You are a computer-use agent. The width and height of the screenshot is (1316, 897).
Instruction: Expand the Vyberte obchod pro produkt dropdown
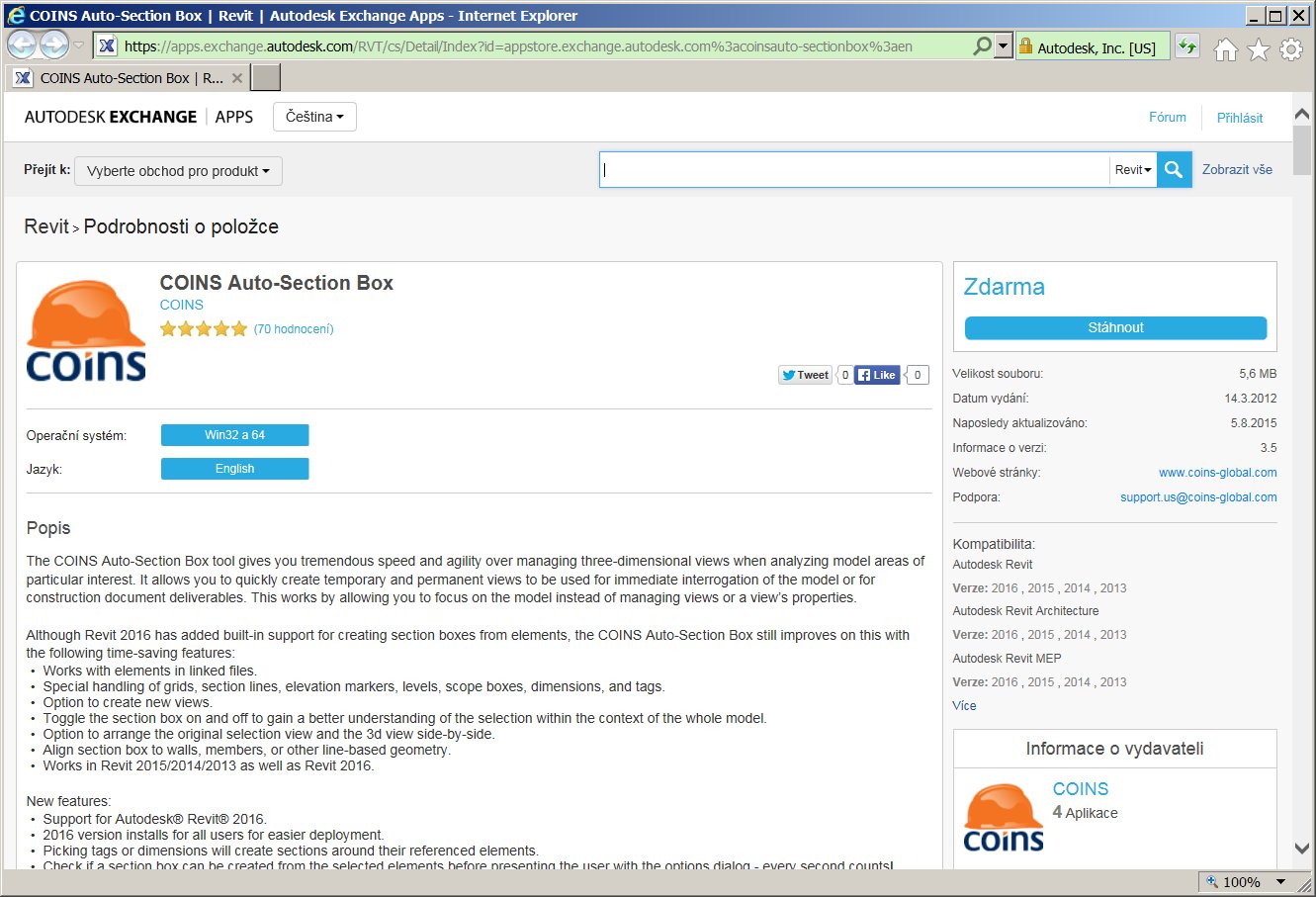tap(178, 171)
